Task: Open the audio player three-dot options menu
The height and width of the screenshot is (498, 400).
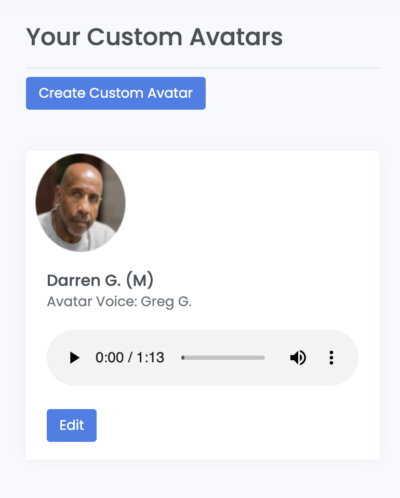Action: coord(331,358)
